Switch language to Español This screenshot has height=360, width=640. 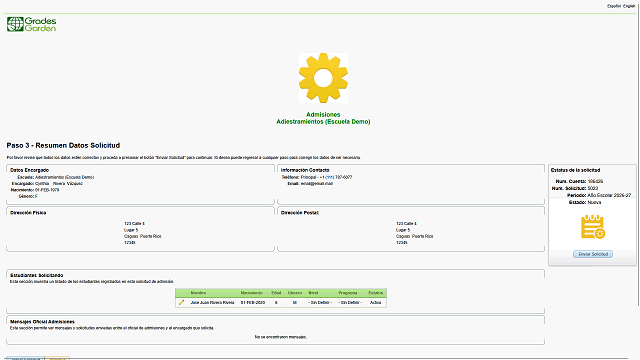(x=613, y=6)
